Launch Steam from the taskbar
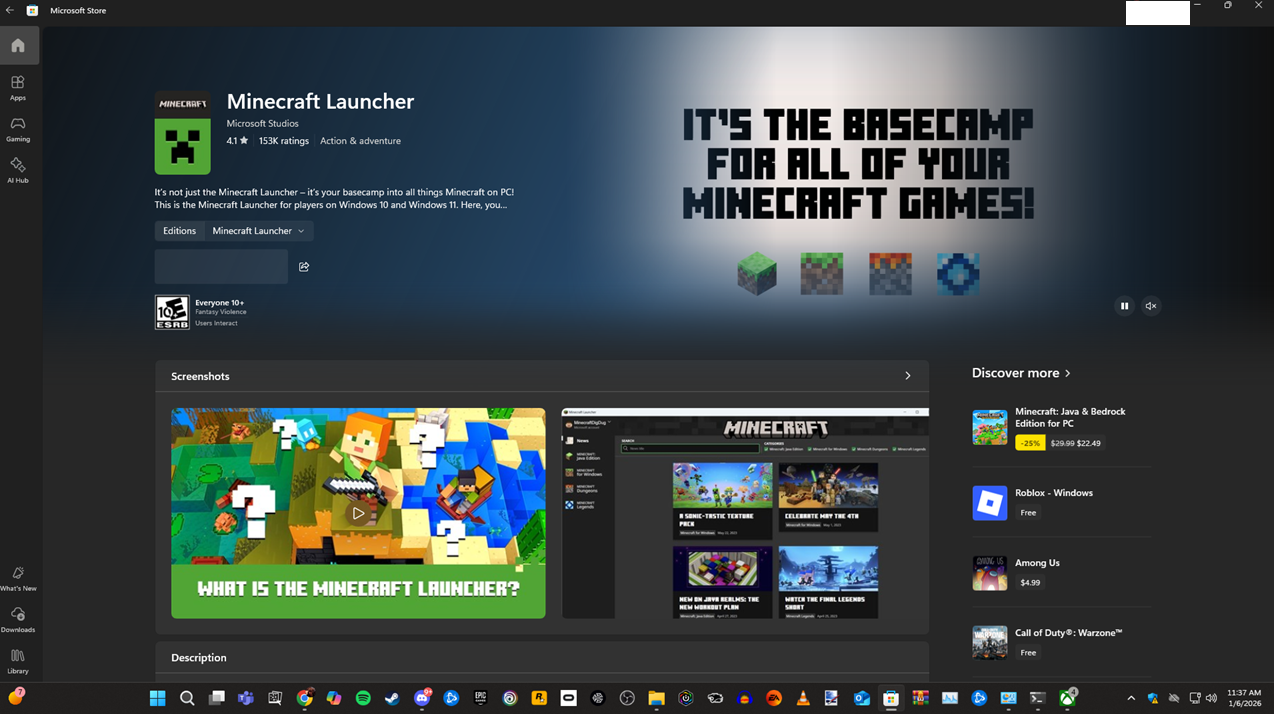Image resolution: width=1274 pixels, height=714 pixels. pos(392,698)
